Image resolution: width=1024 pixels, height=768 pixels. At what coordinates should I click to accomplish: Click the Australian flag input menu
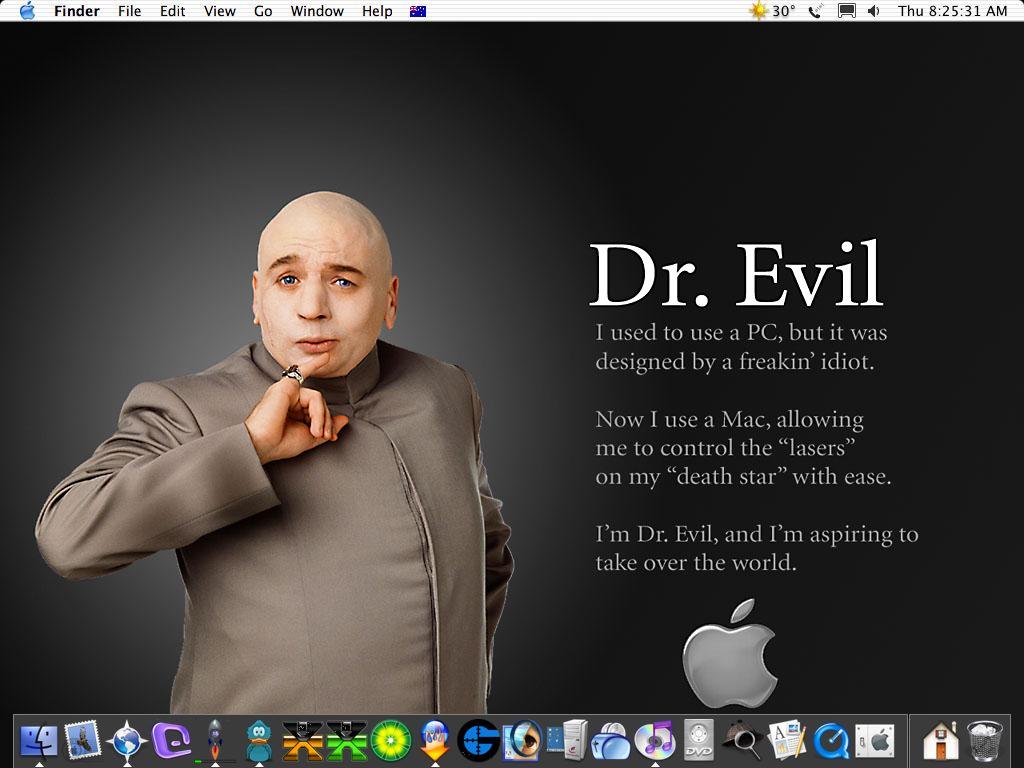[x=418, y=11]
